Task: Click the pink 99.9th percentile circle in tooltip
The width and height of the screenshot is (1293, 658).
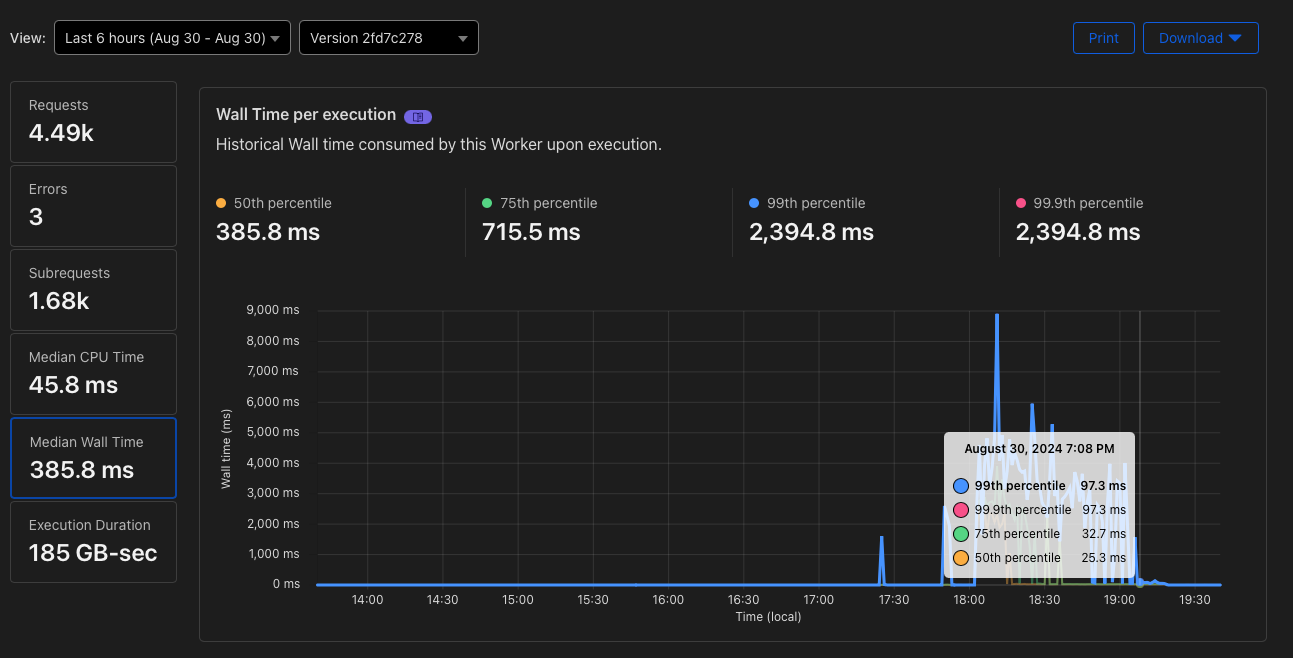Action: click(961, 510)
